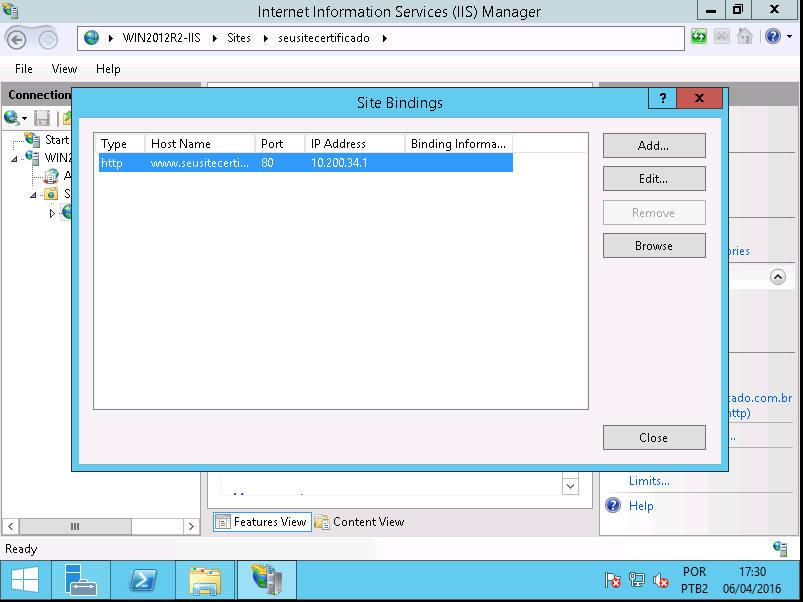Click the 10.200.34.1 IP address cell
The width and height of the screenshot is (803, 602).
pos(339,163)
